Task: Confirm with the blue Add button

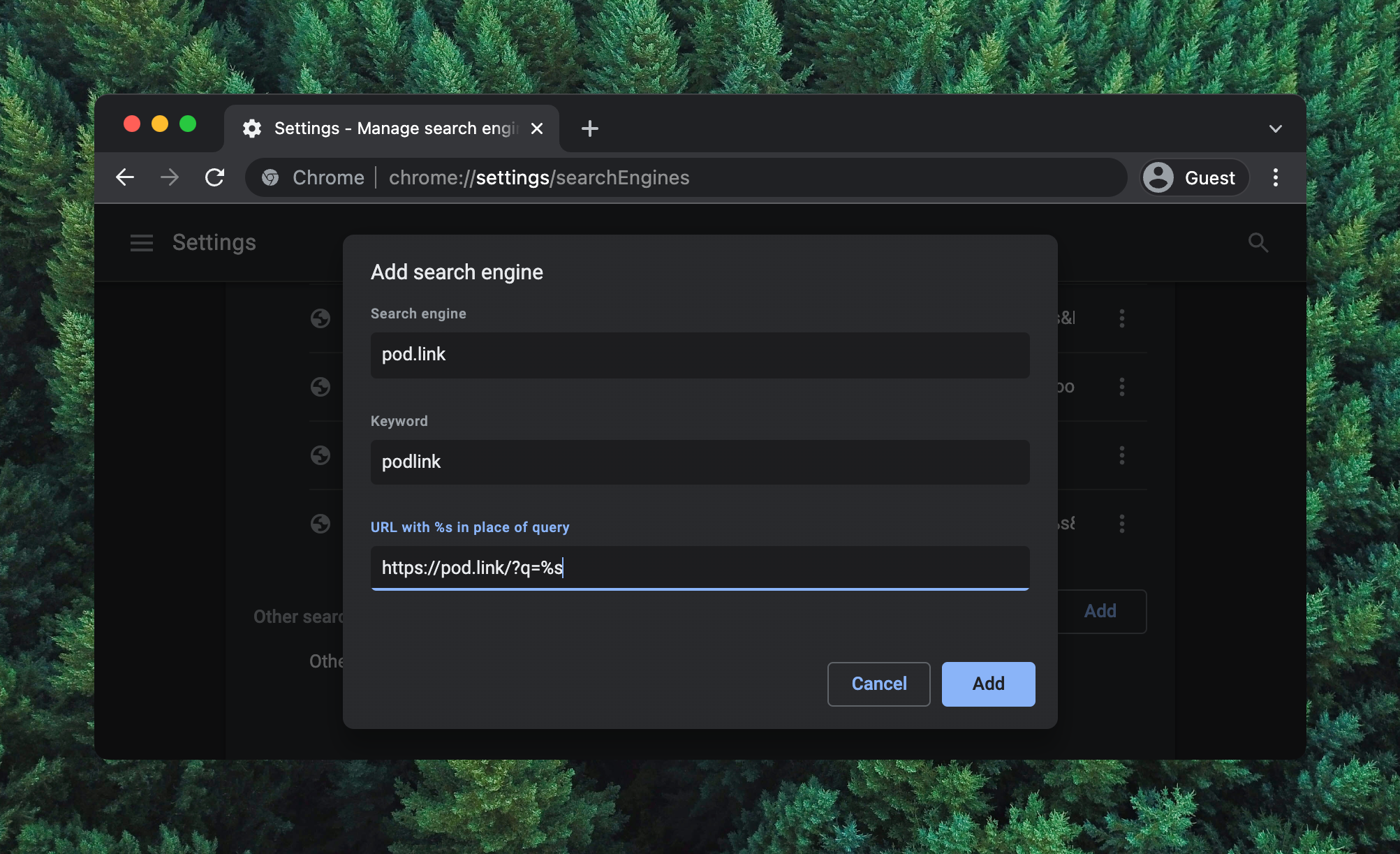Action: [988, 684]
